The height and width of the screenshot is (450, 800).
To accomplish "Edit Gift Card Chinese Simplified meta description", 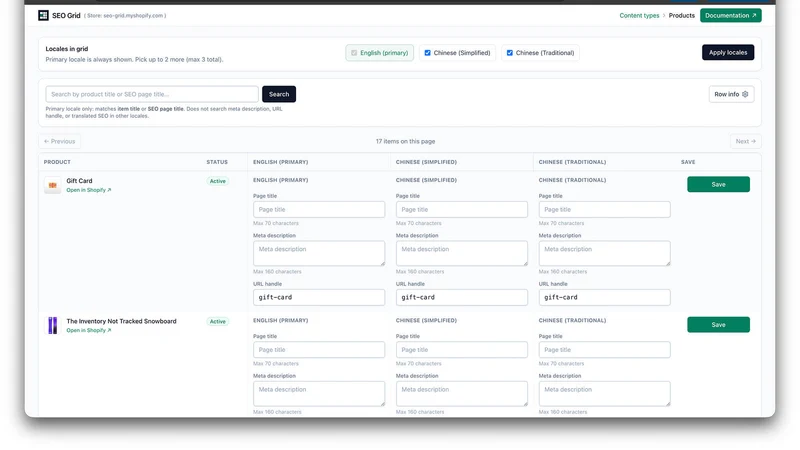I will tap(462, 253).
